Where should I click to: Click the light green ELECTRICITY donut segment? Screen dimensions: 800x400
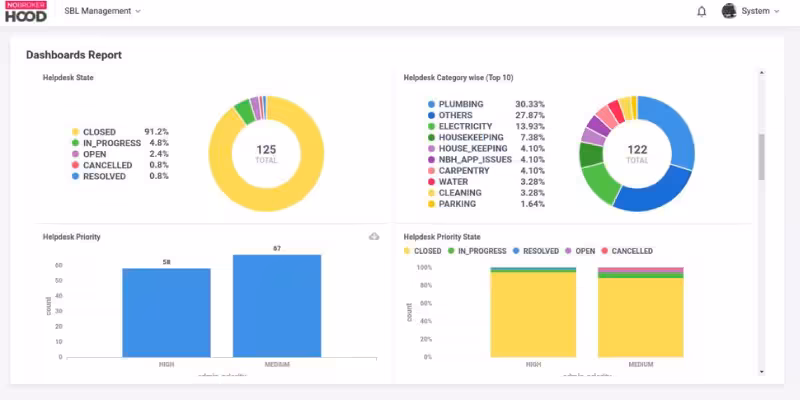coord(602,183)
